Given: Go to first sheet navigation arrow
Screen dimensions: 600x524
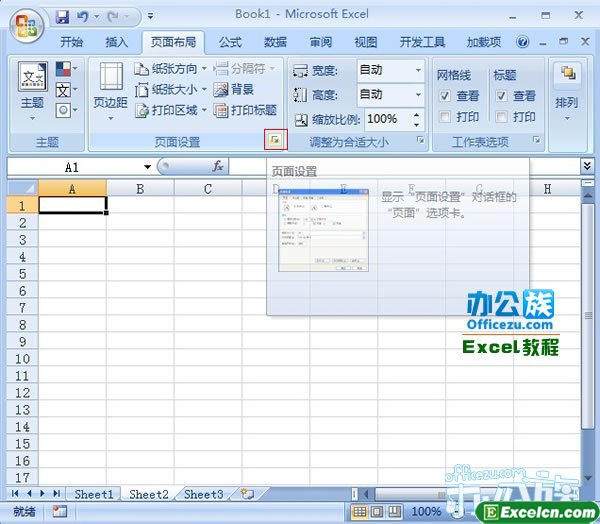Looking at the screenshot, I should coord(15,493).
